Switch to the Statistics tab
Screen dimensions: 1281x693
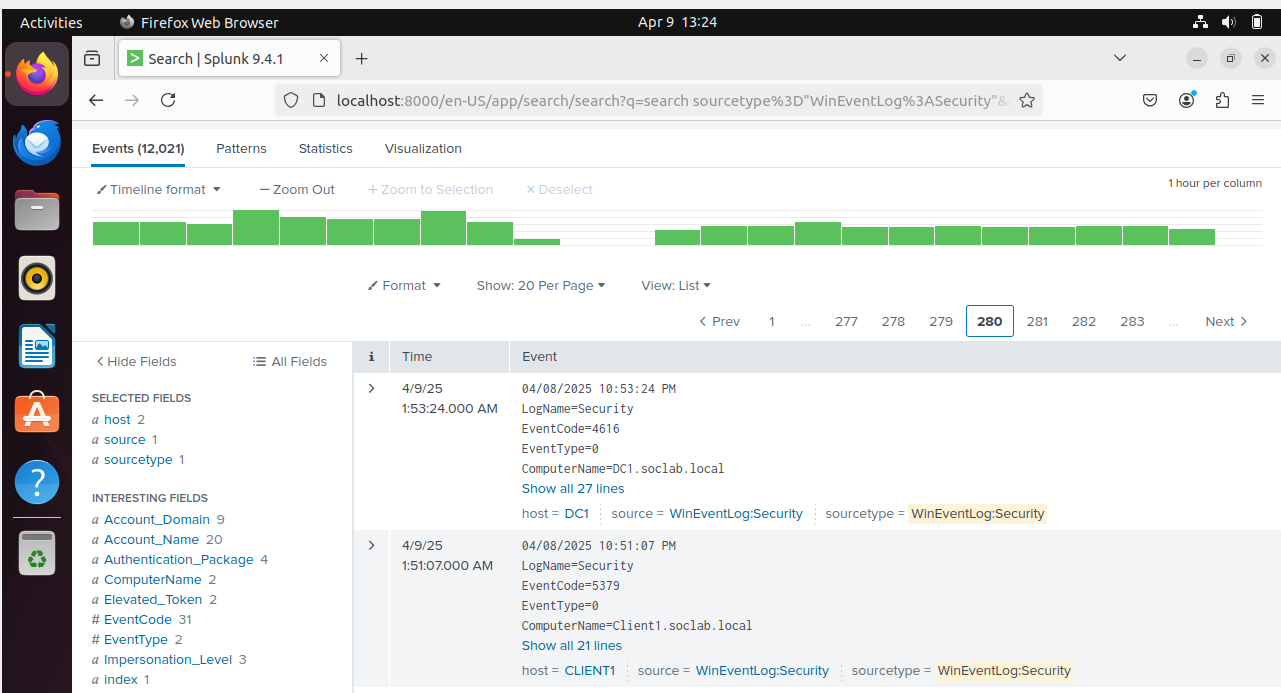325,148
